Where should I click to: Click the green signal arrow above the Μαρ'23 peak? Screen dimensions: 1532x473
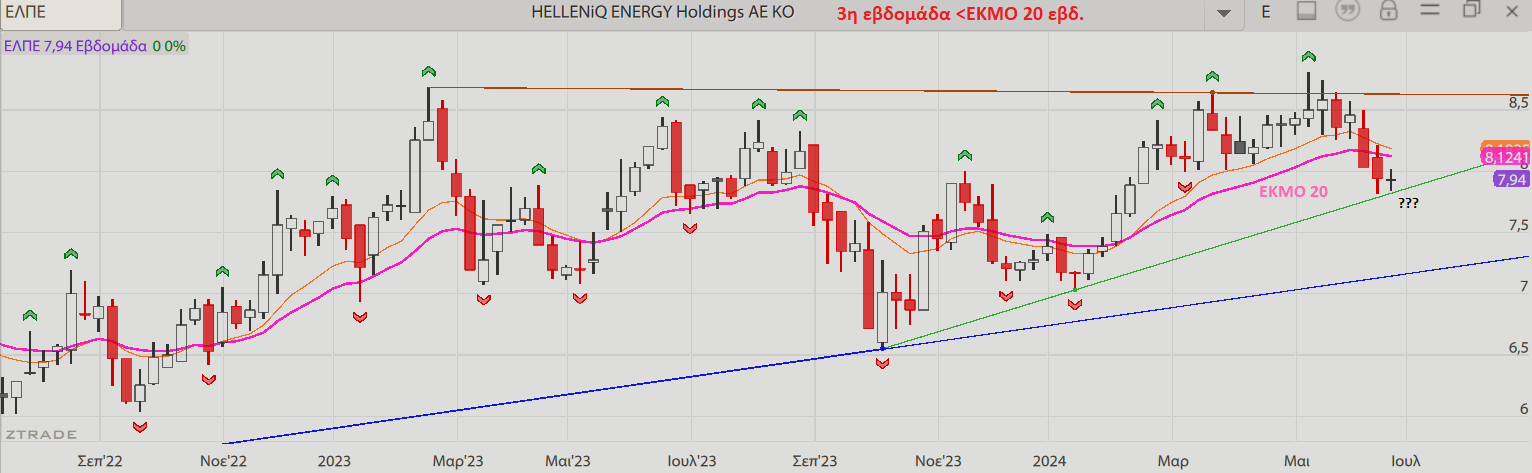click(x=428, y=71)
